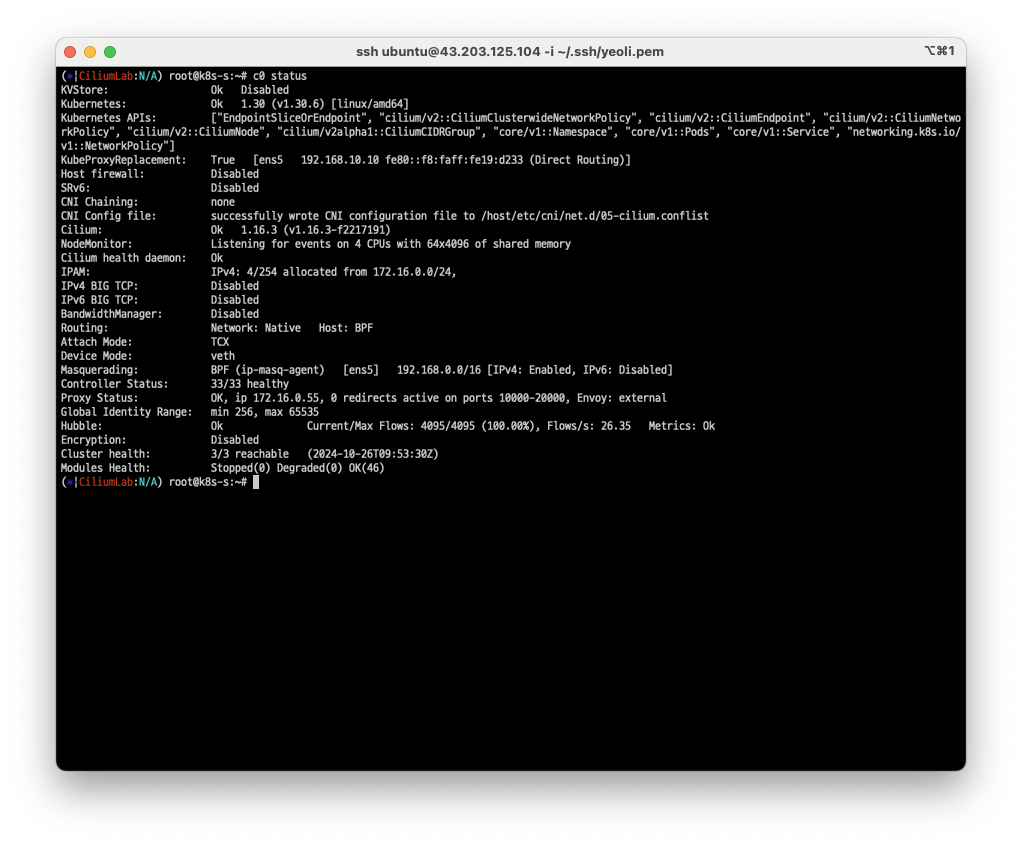This screenshot has width=1022, height=845.
Task: Click the 'CiliumLab' text in bottom prompt
Action: 106,482
